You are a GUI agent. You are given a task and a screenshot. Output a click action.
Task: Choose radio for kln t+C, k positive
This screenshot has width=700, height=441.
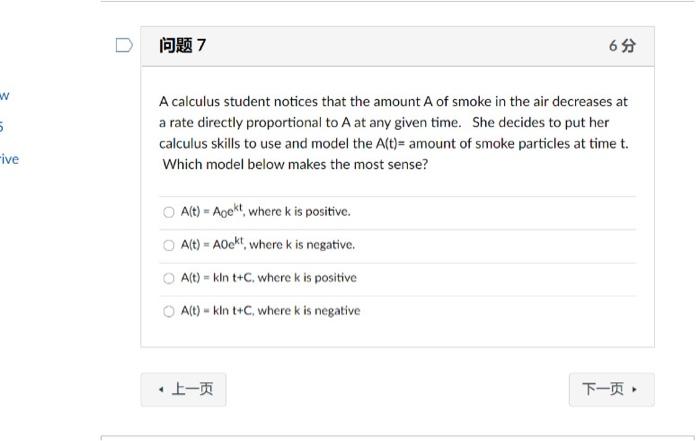pyautogui.click(x=168, y=278)
